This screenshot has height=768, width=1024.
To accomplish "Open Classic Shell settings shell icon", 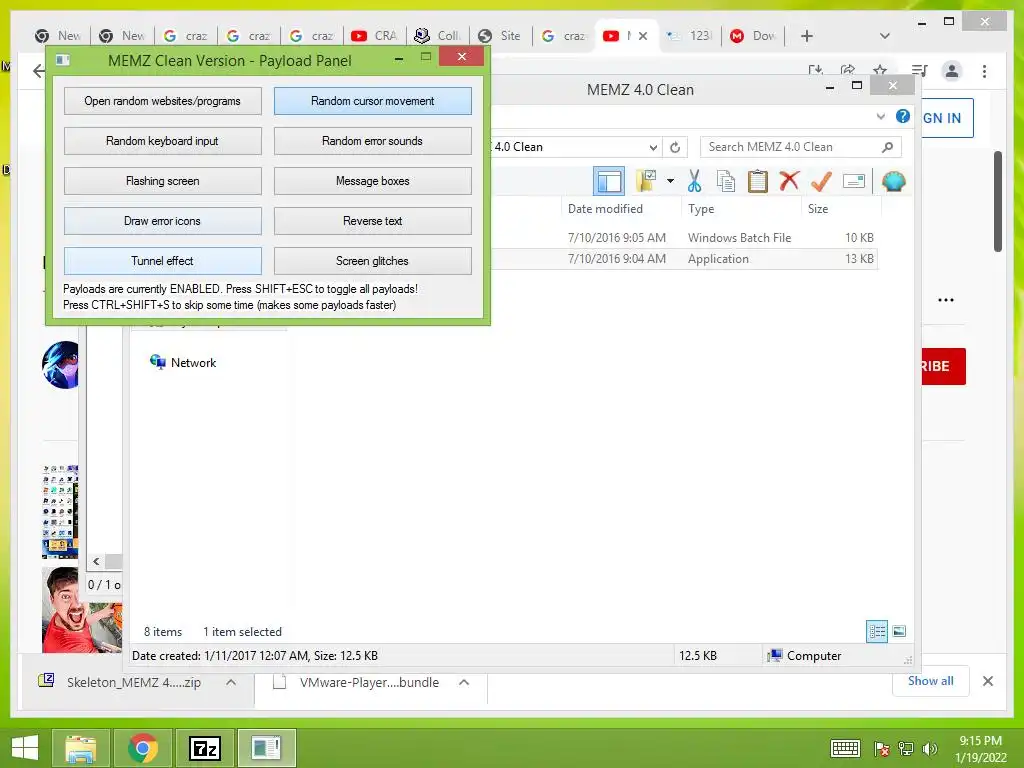I will 893,181.
